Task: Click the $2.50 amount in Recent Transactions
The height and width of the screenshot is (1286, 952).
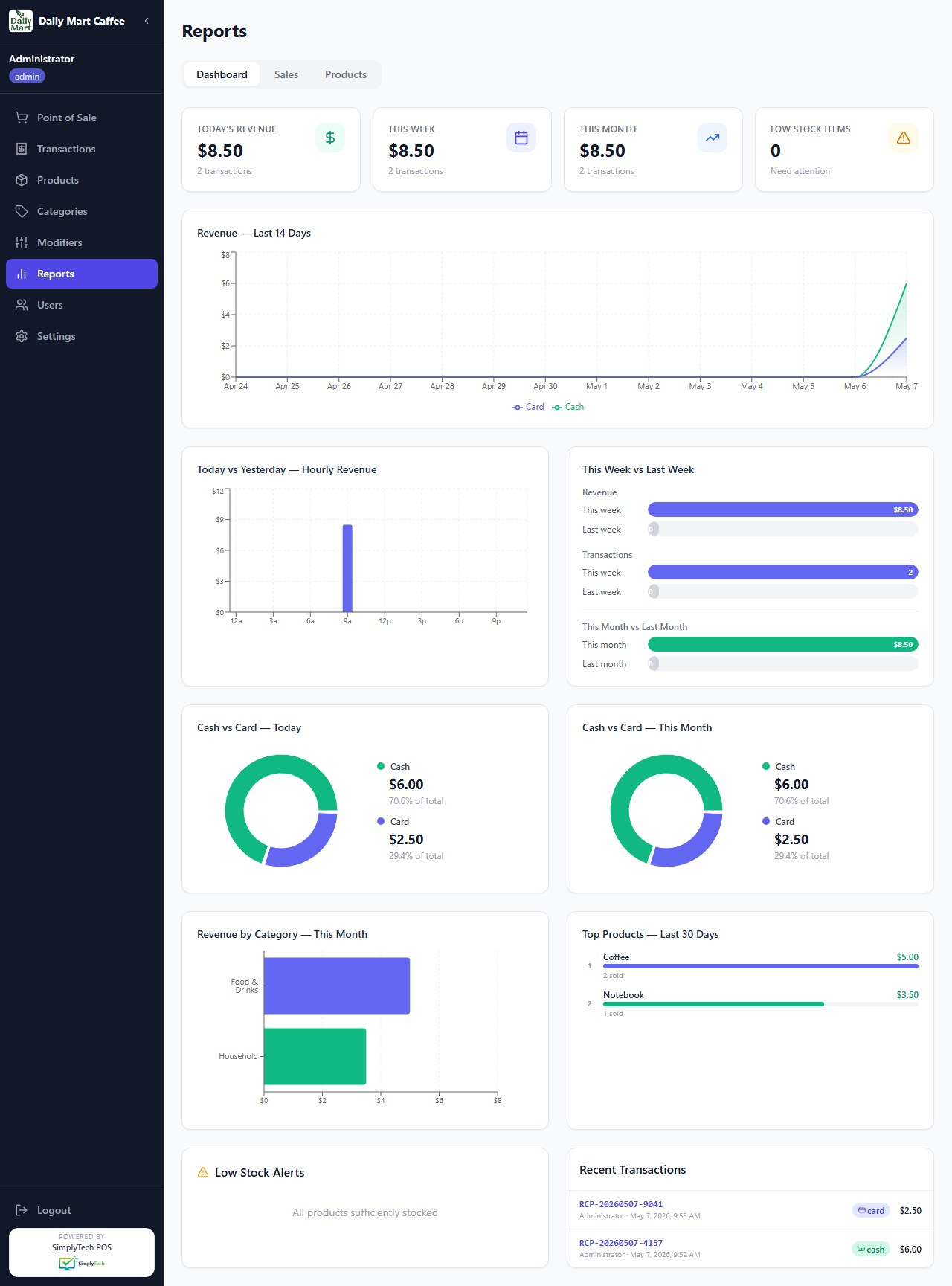Action: pyautogui.click(x=910, y=1211)
